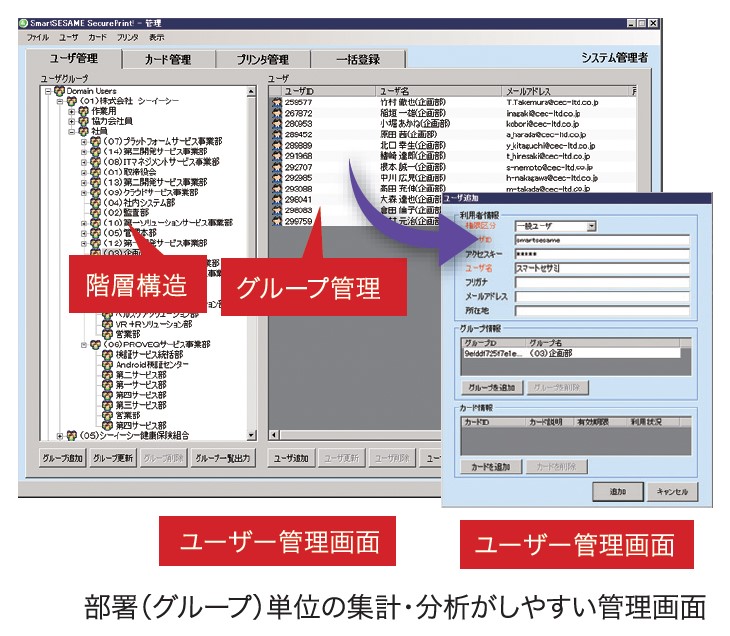The height and width of the screenshot is (636, 730).
Task: Confirm with the 追加 button in dialog
Action: point(618,492)
